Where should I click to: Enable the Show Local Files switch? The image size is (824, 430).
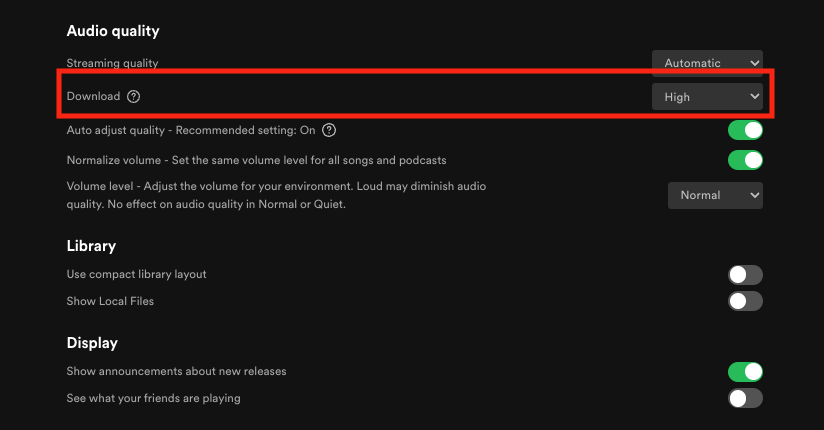[x=745, y=301]
